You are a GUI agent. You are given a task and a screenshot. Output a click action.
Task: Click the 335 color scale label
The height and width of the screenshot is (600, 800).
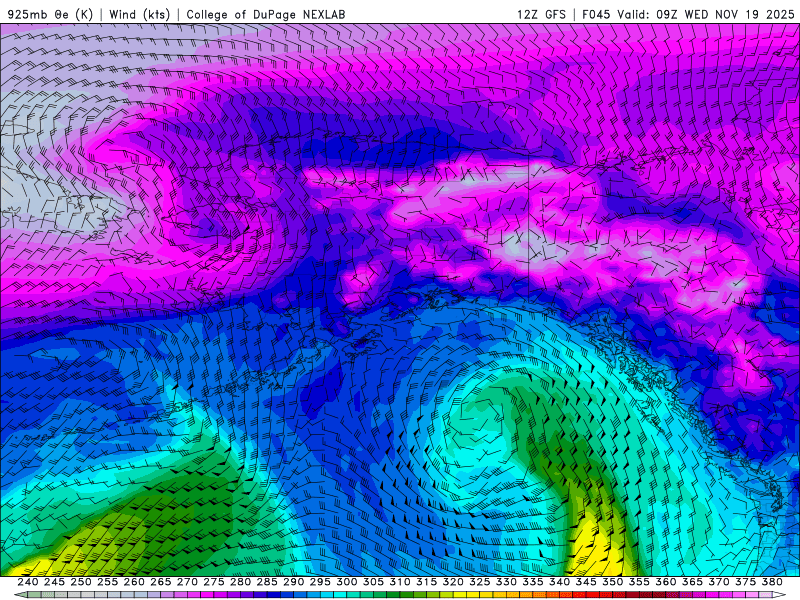533,582
